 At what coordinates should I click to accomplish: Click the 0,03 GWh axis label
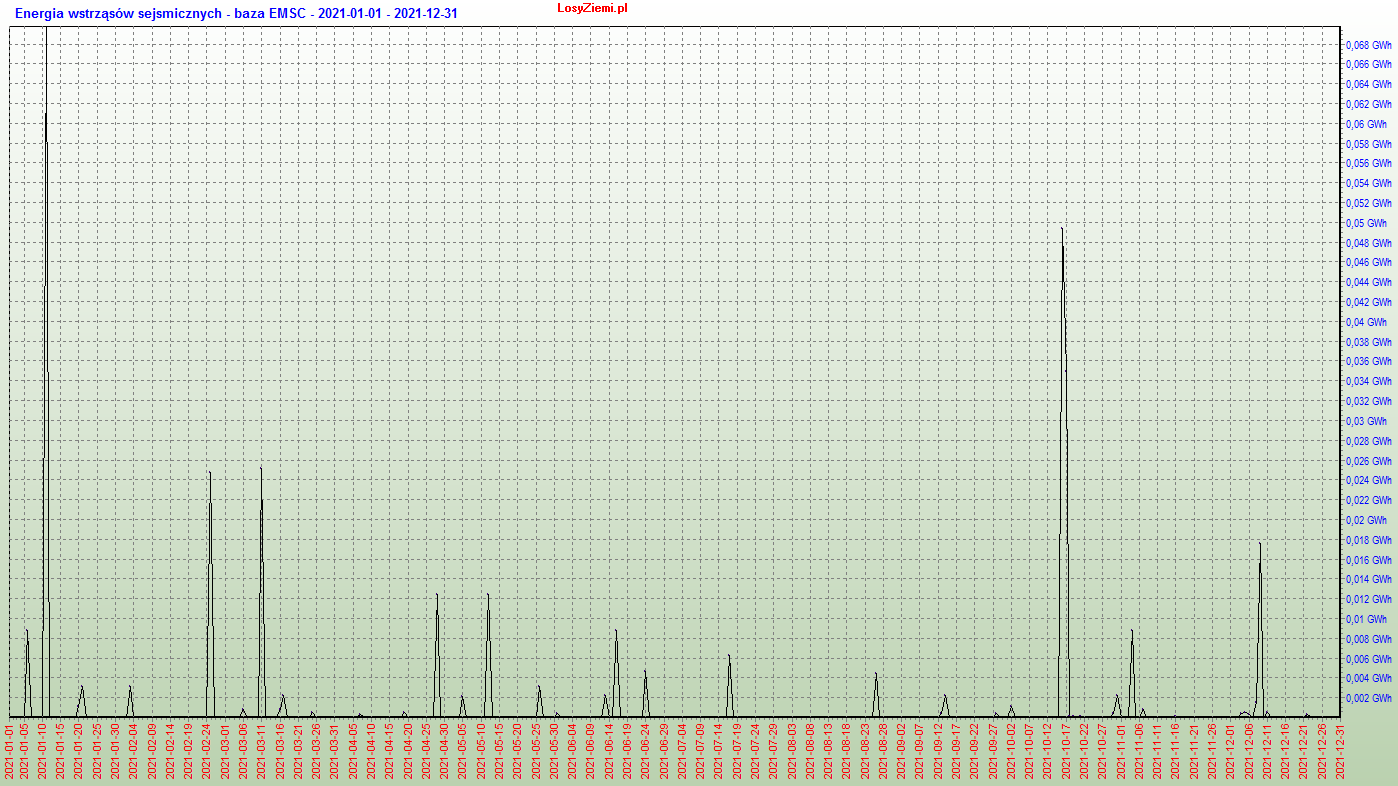point(1366,421)
